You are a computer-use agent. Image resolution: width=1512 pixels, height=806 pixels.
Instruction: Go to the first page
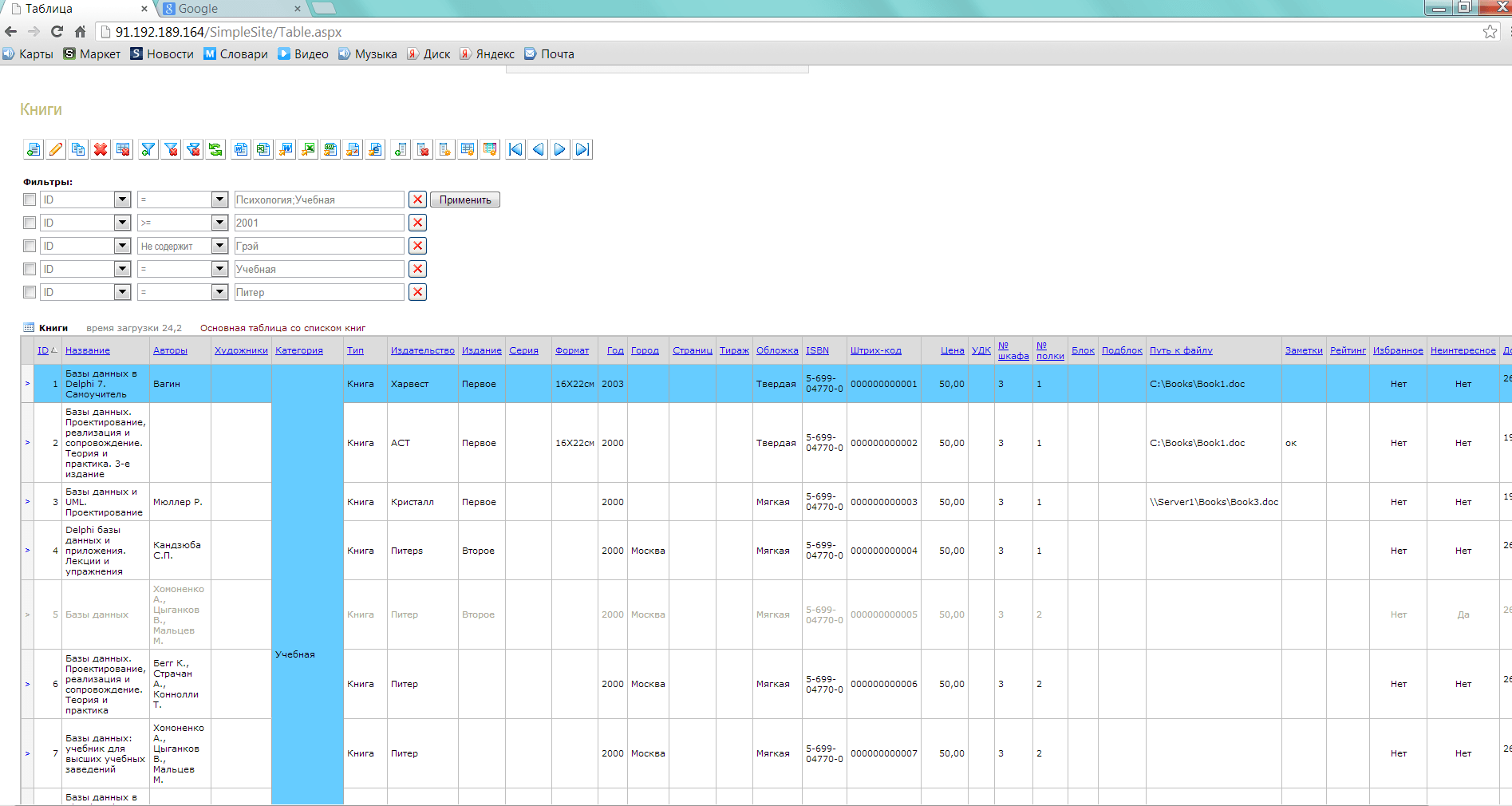tap(516, 149)
